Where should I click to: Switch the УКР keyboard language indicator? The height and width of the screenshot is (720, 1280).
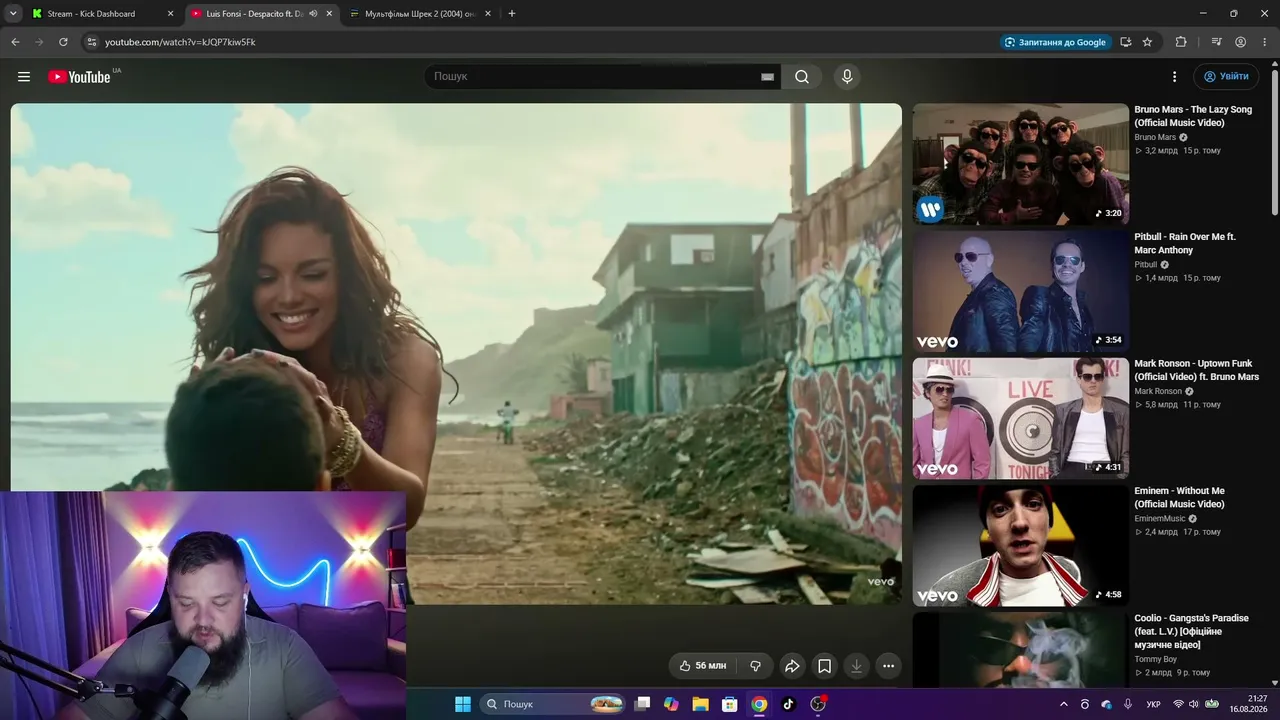pyautogui.click(x=1153, y=704)
